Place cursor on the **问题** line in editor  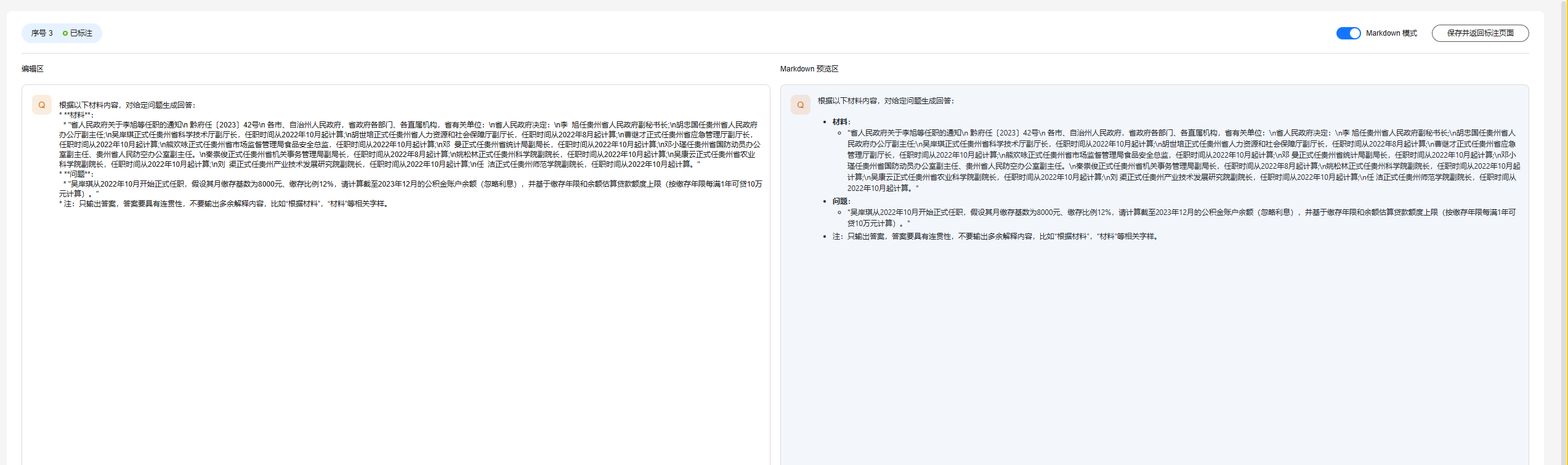[78, 174]
